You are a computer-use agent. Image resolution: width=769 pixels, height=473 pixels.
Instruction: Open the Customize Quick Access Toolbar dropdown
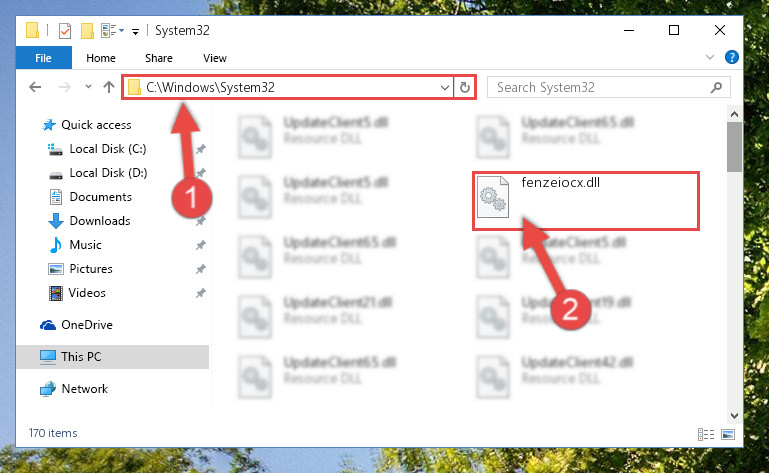(135, 32)
